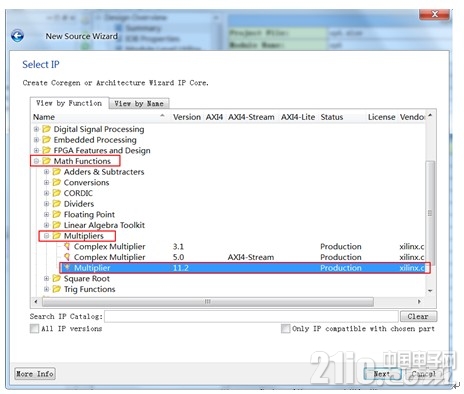
Task: Collapse the Multipliers node
Action: [x=47, y=236]
